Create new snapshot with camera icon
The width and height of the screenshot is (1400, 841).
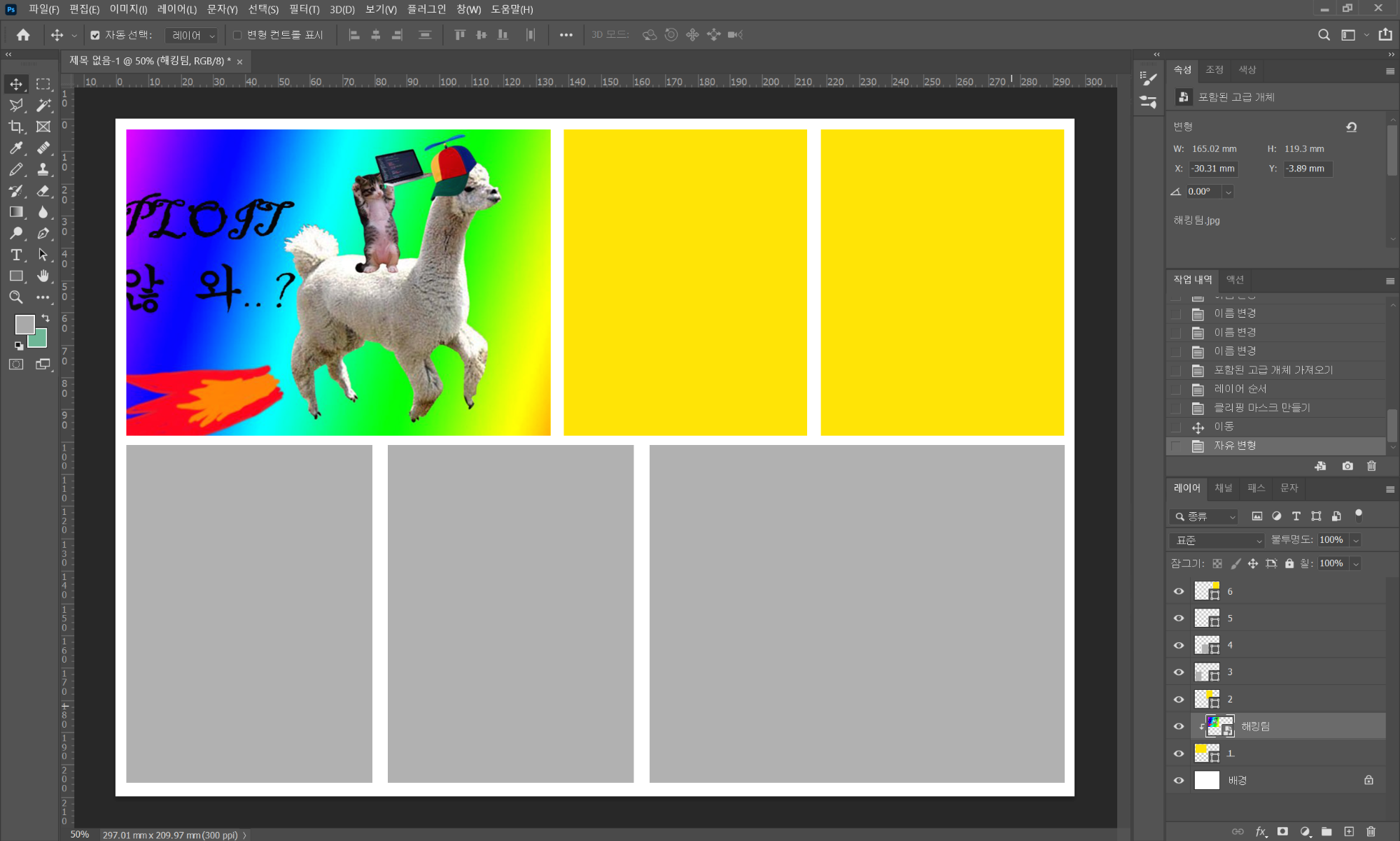click(x=1347, y=466)
